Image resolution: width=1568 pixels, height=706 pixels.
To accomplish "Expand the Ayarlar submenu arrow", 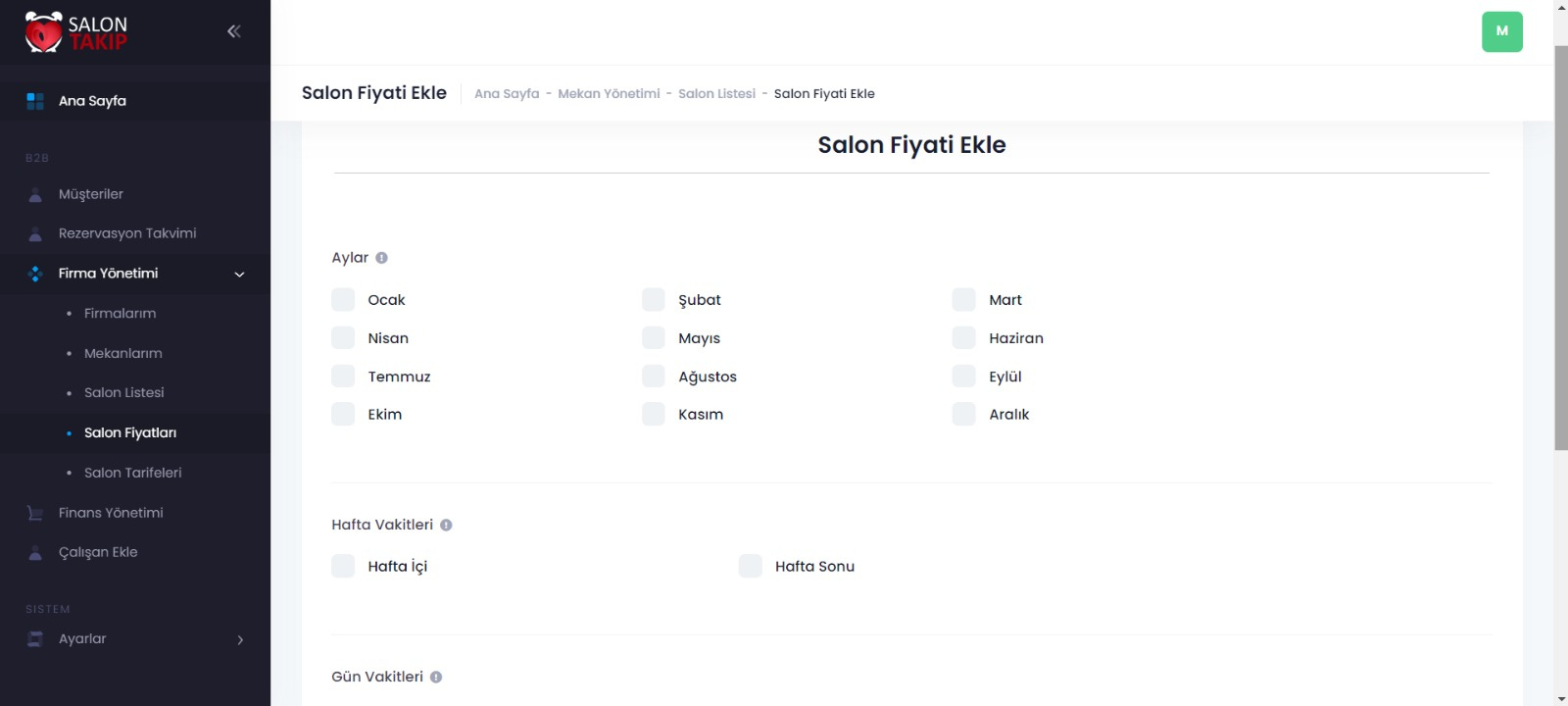I will pyautogui.click(x=240, y=639).
